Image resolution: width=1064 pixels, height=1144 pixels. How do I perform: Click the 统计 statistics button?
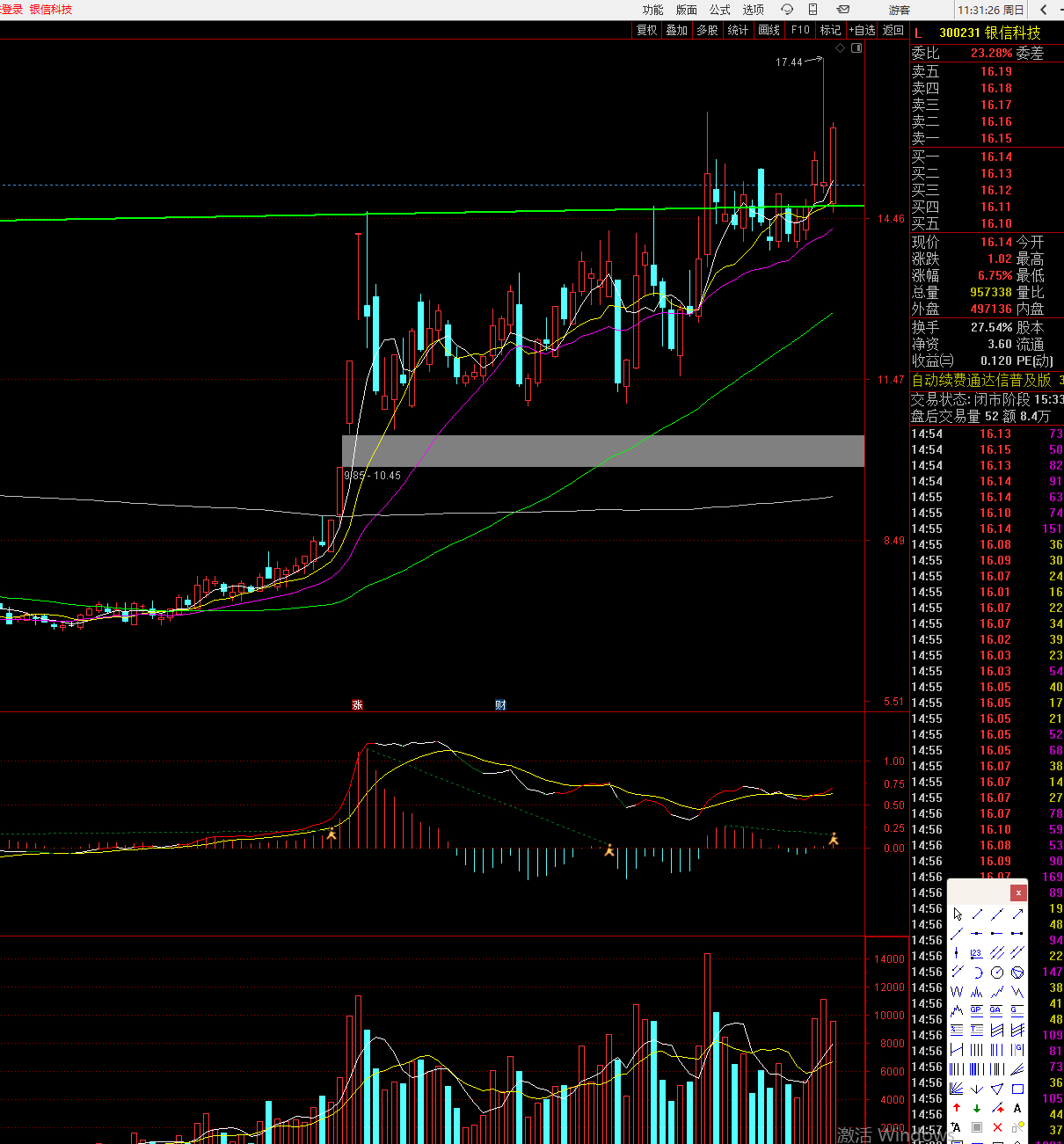(738, 30)
